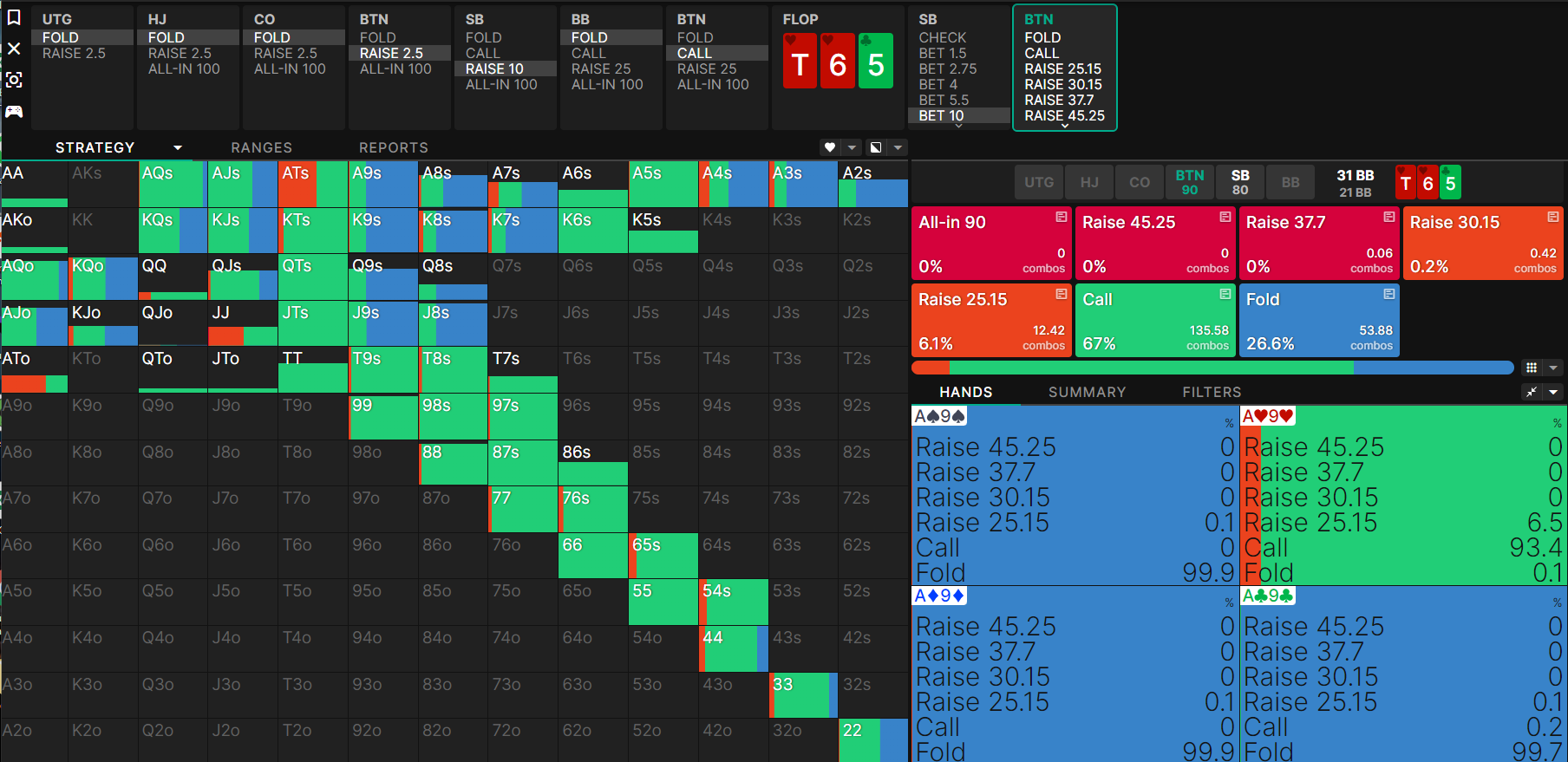Screen dimensions: 1568x762
Task: Click the note icon on the Raise 30.15 card
Action: point(1553,217)
